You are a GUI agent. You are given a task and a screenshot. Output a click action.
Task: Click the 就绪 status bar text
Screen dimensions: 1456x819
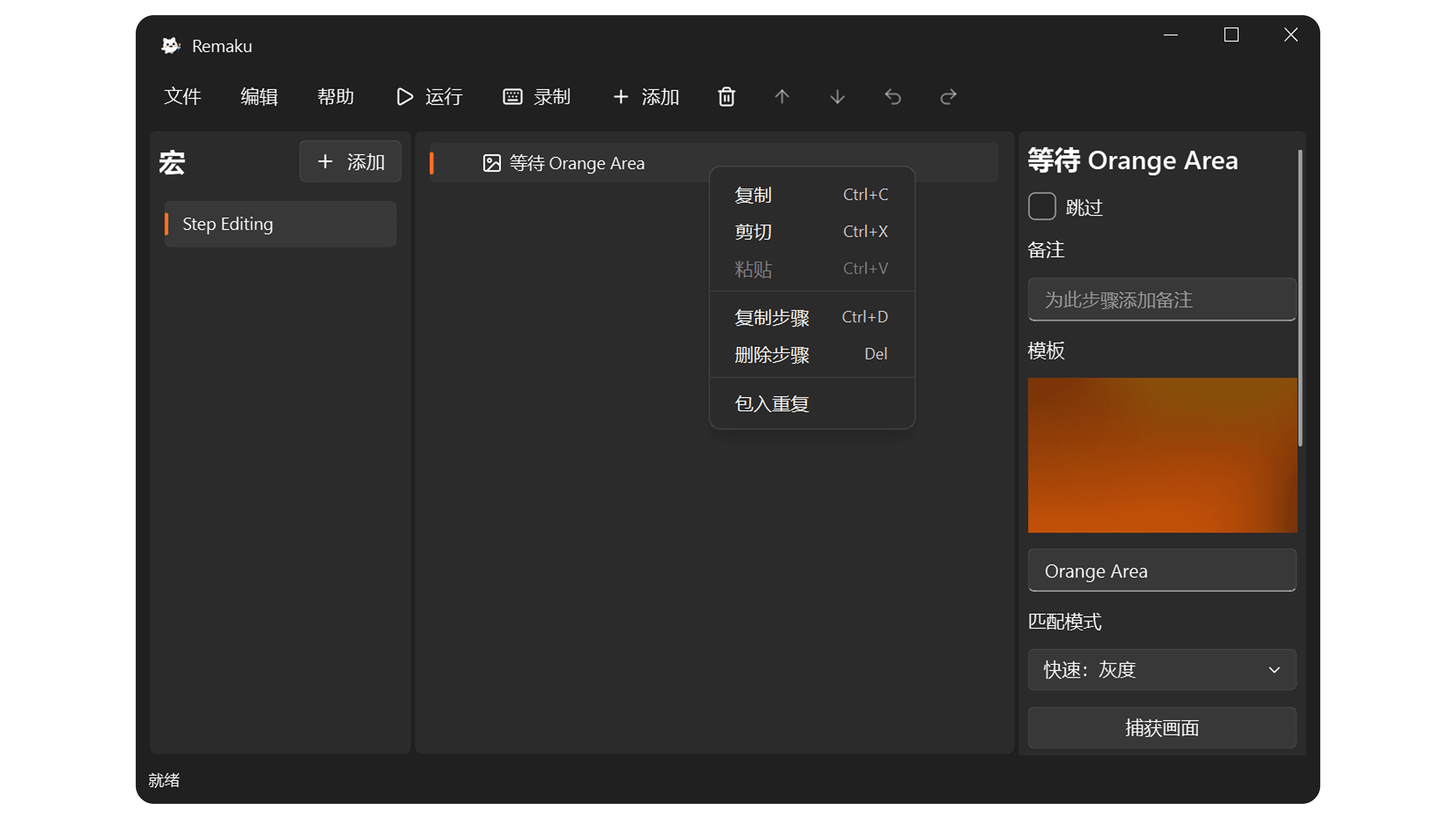164,780
